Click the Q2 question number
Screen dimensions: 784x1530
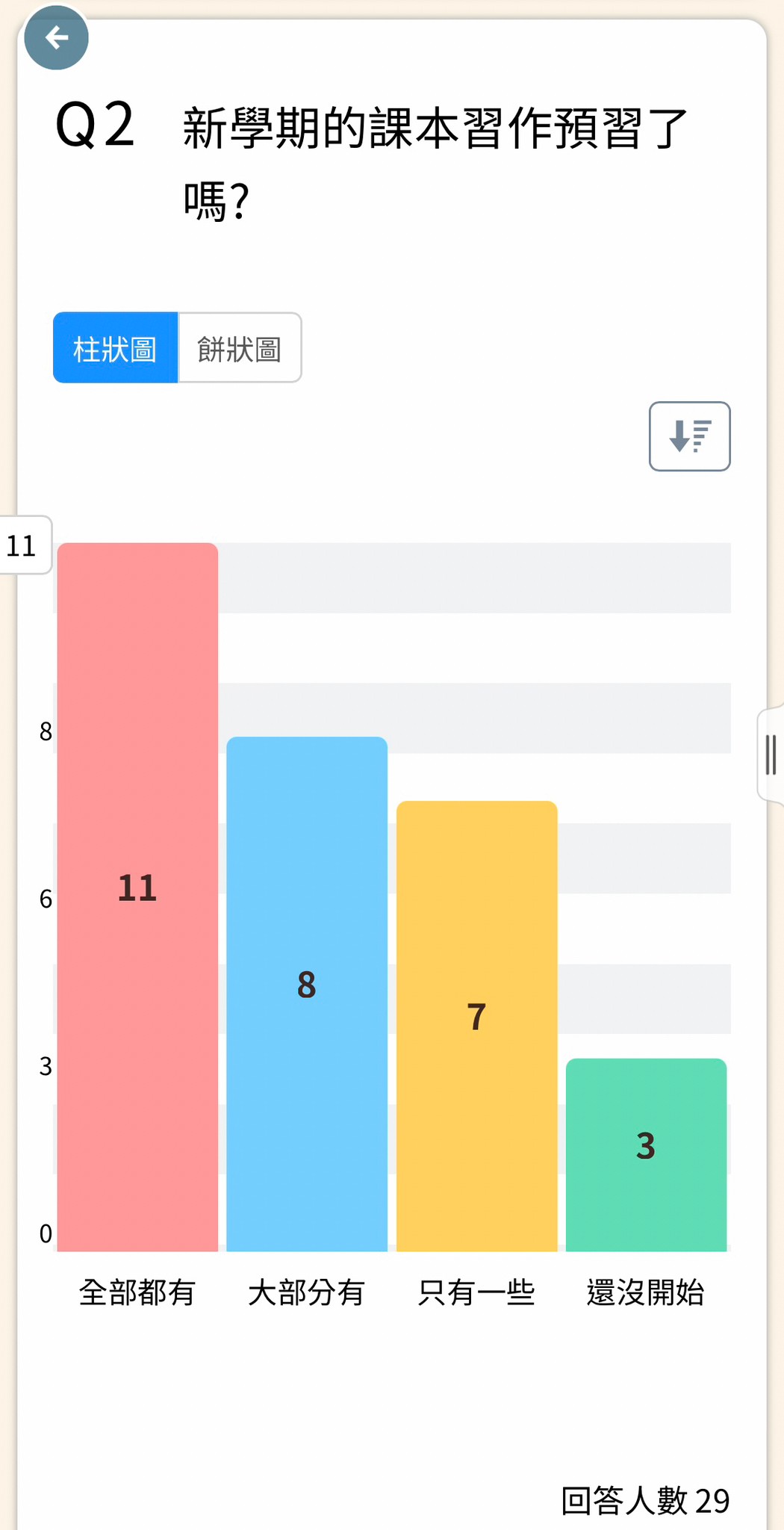click(95, 125)
